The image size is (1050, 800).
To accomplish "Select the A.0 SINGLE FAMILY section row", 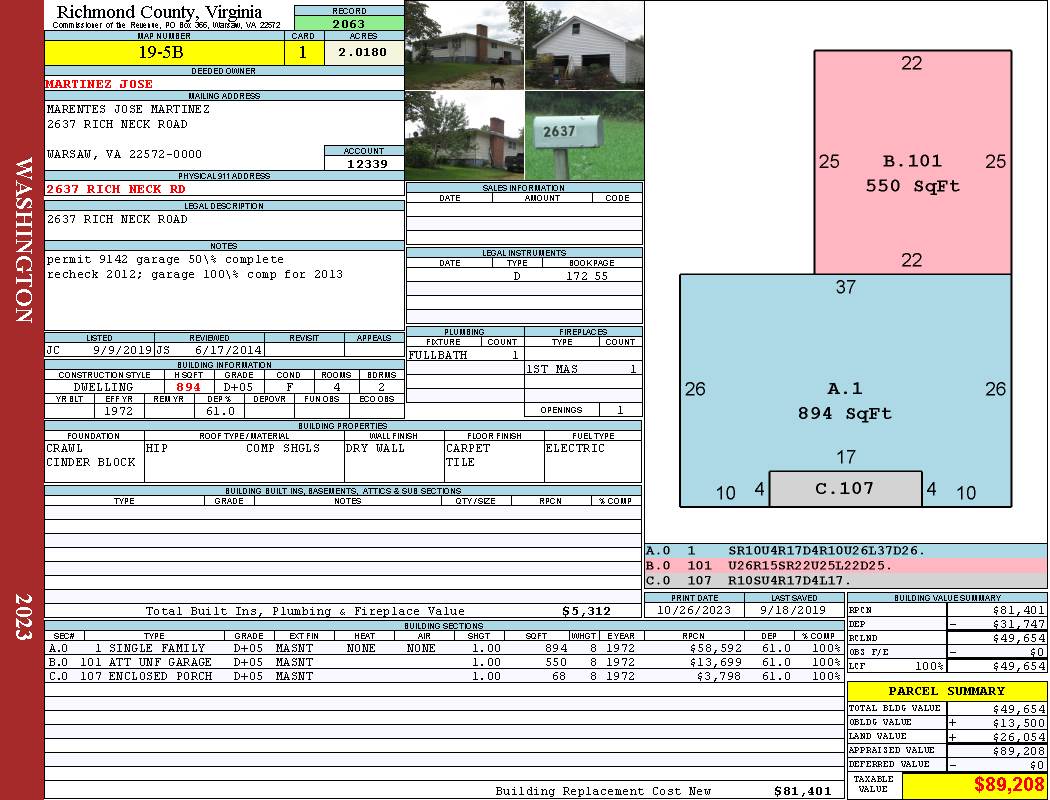I will pyautogui.click(x=444, y=648).
